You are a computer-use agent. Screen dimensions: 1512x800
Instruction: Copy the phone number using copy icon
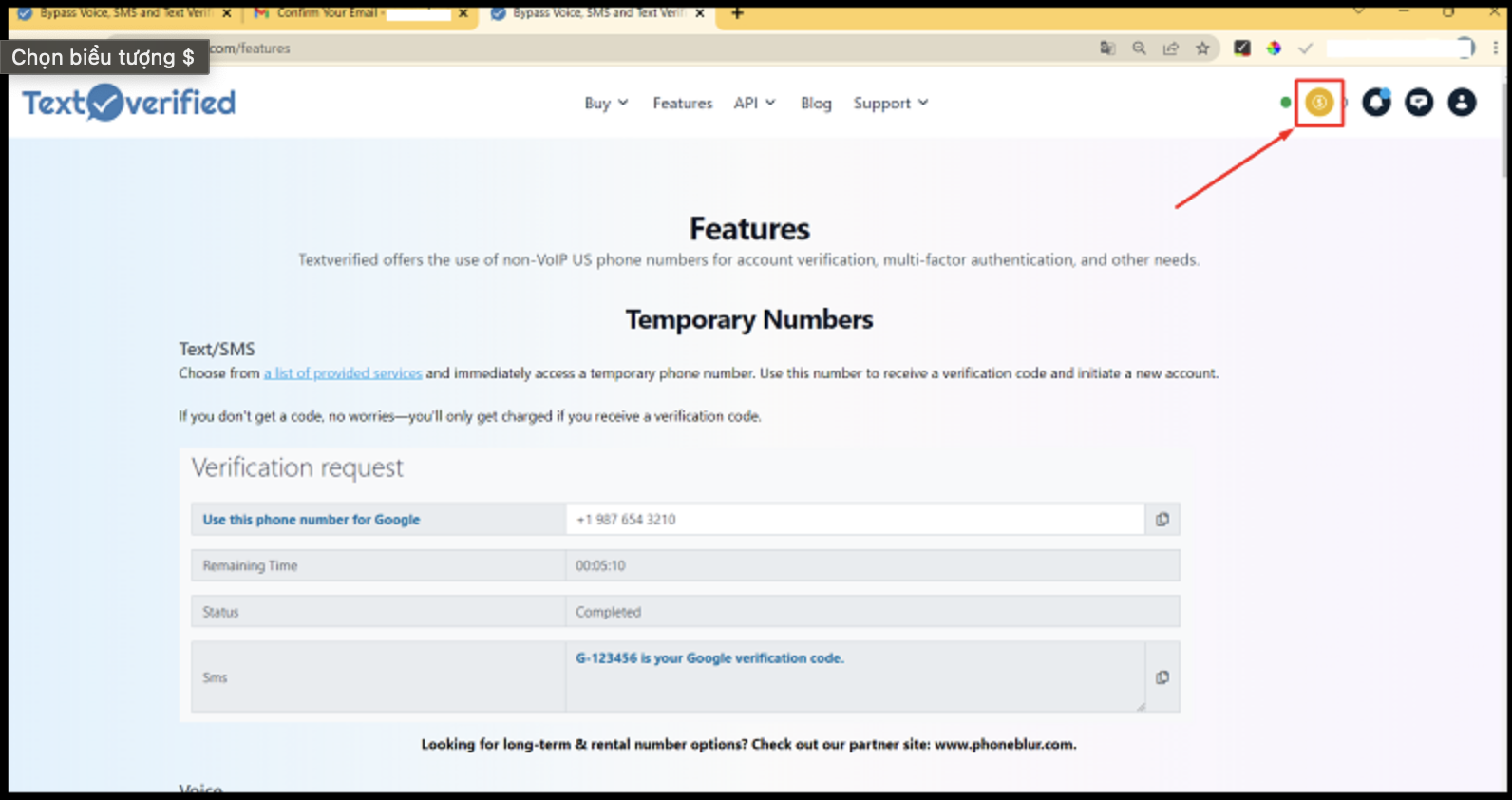coord(1162,520)
